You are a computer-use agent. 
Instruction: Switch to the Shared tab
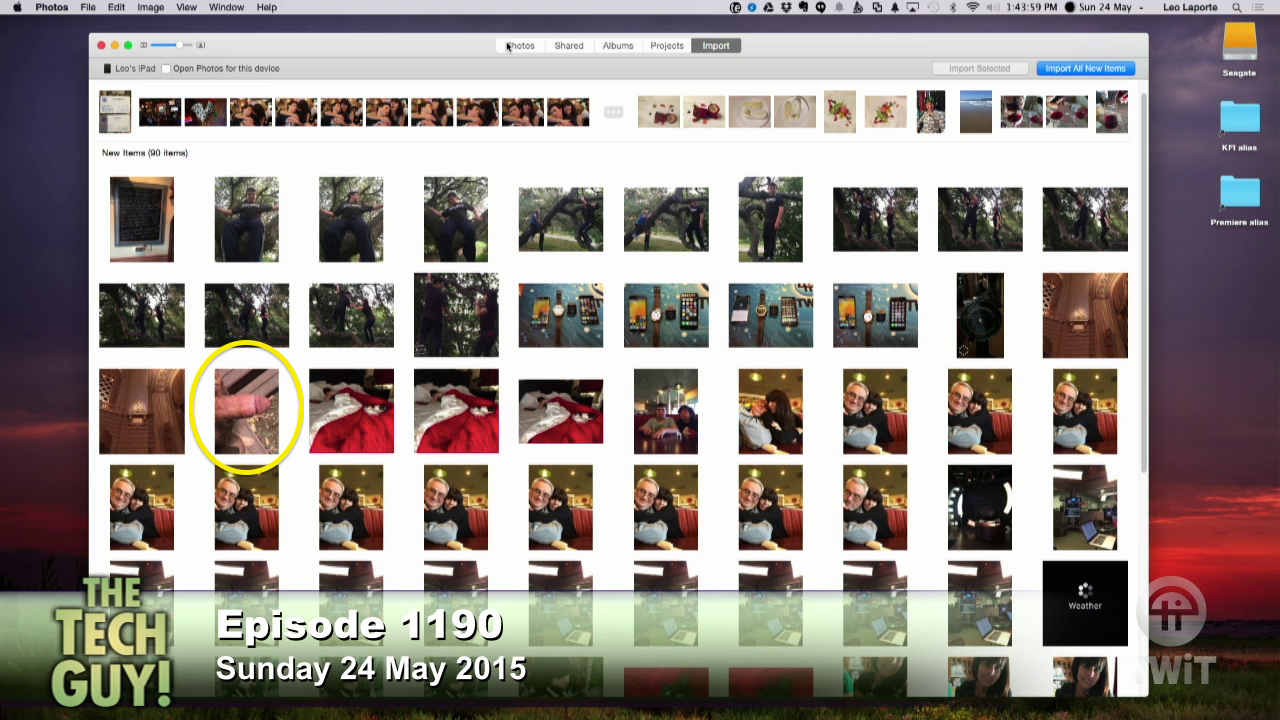coord(569,46)
